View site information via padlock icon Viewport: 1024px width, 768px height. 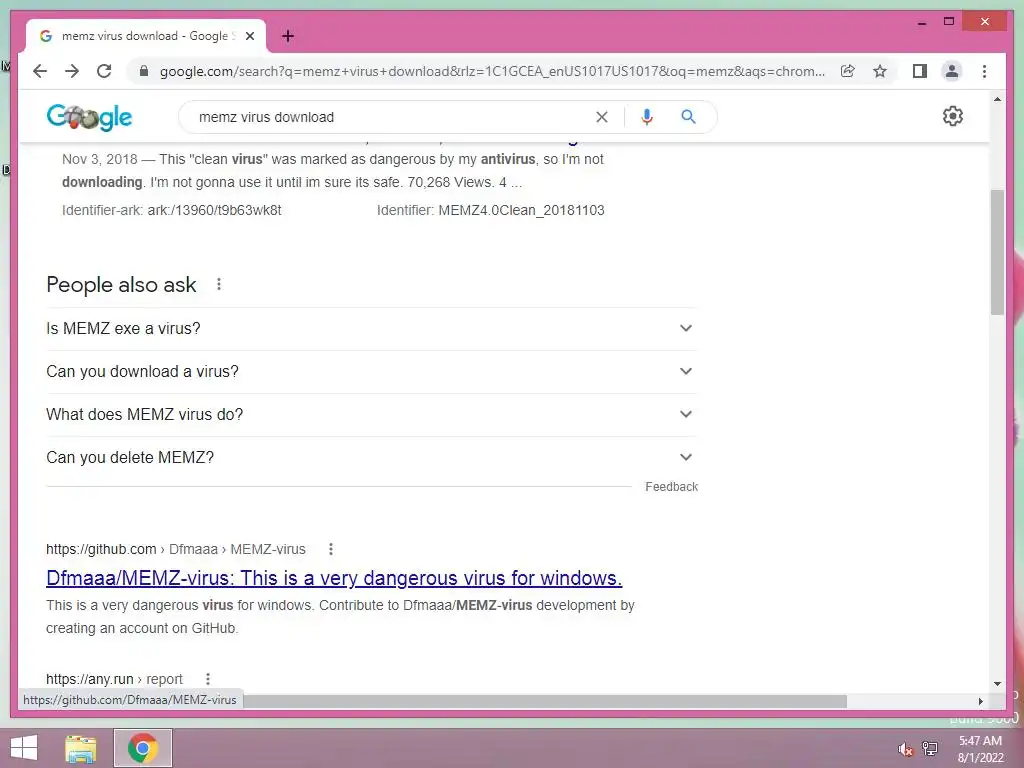point(144,71)
